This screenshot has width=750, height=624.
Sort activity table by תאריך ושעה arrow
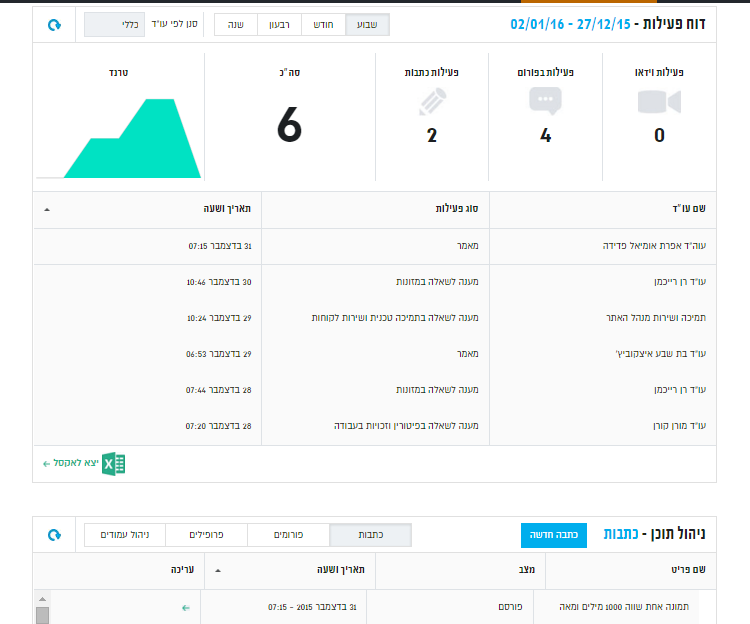coord(47,209)
